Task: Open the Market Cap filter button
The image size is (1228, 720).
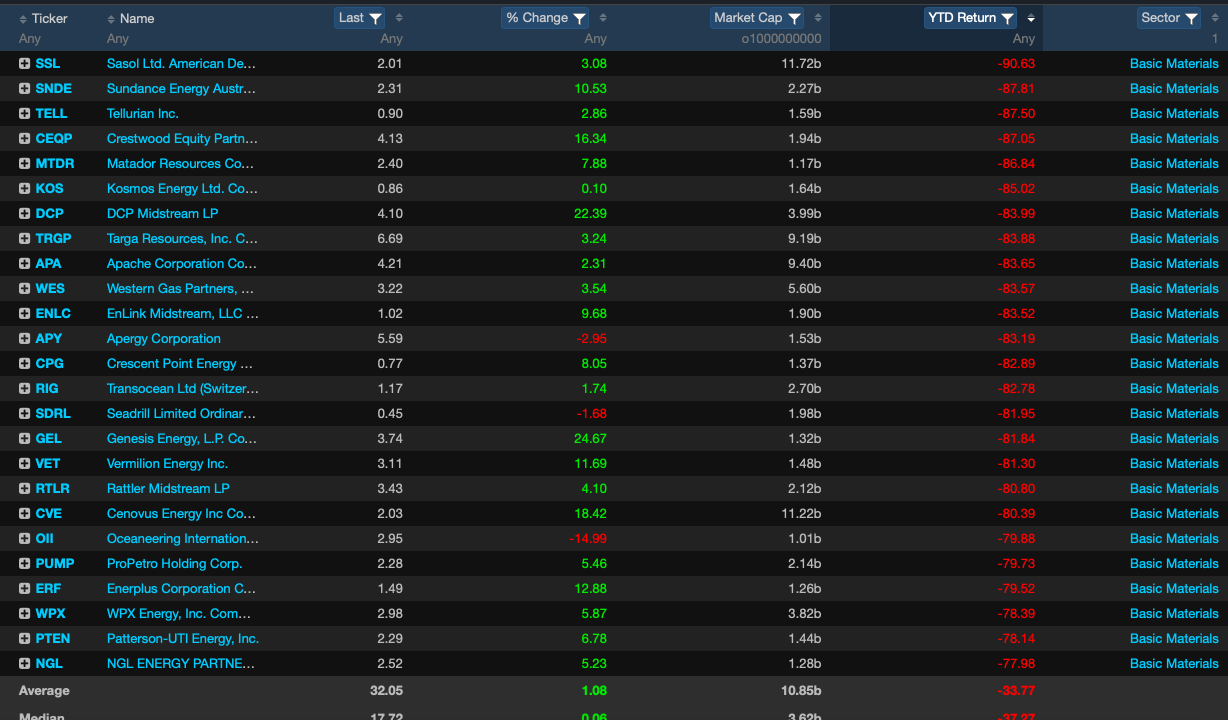Action: [x=757, y=18]
